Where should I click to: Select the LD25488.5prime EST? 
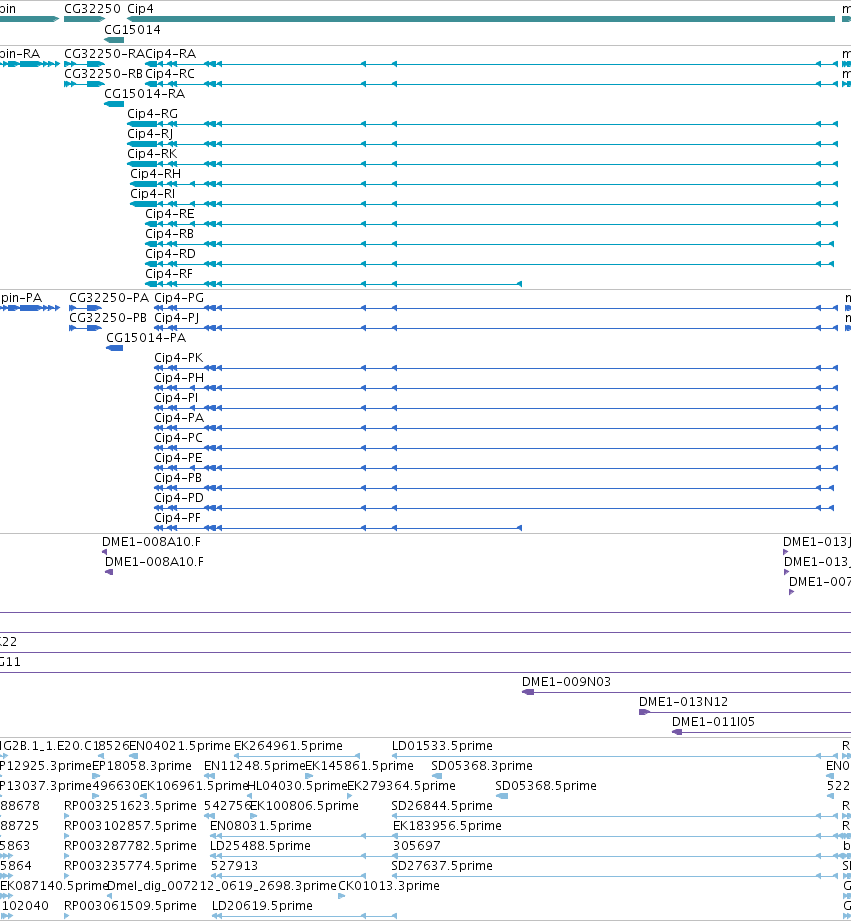point(261,846)
